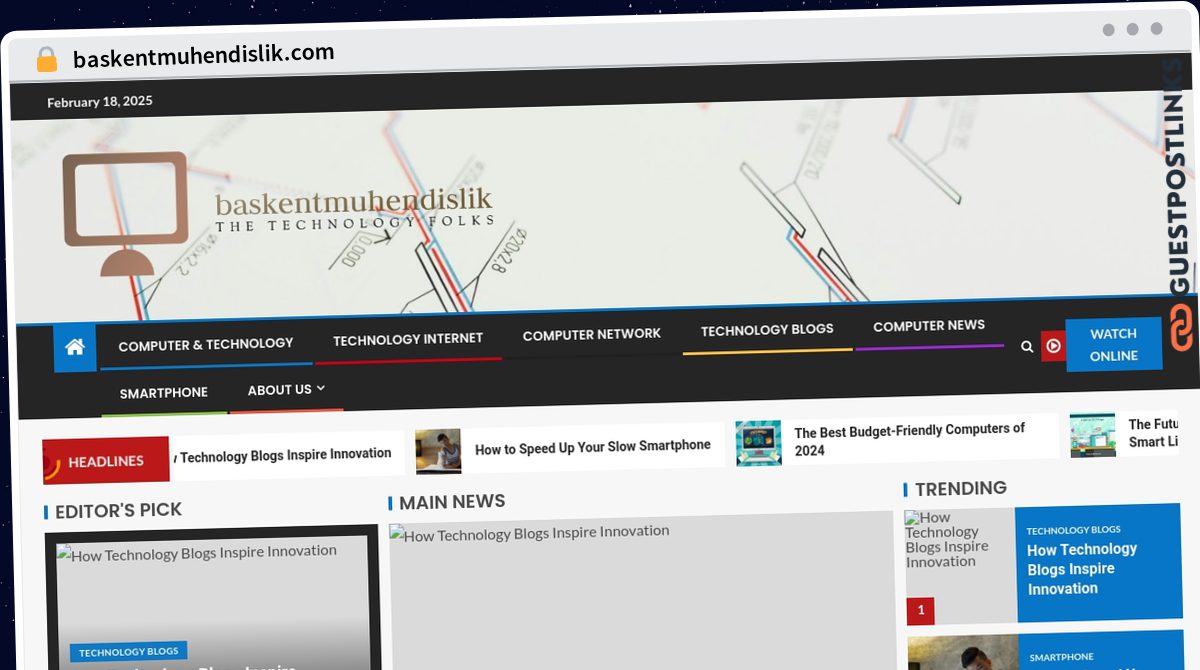1200x670 pixels.
Task: Select Technology Internet in the navbar
Action: [408, 339]
